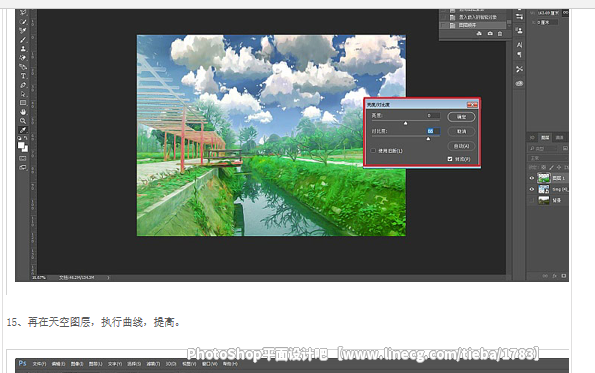Click the contrast slider handle

428,139
